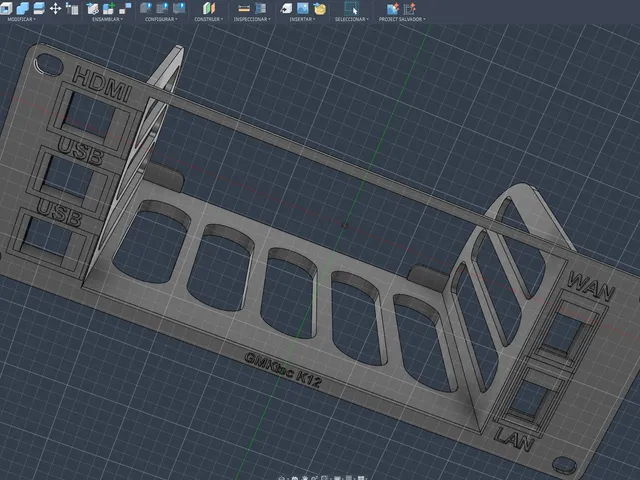Click the New Component icon in Ensamblar
This screenshot has width=640, height=480.
coord(93,8)
